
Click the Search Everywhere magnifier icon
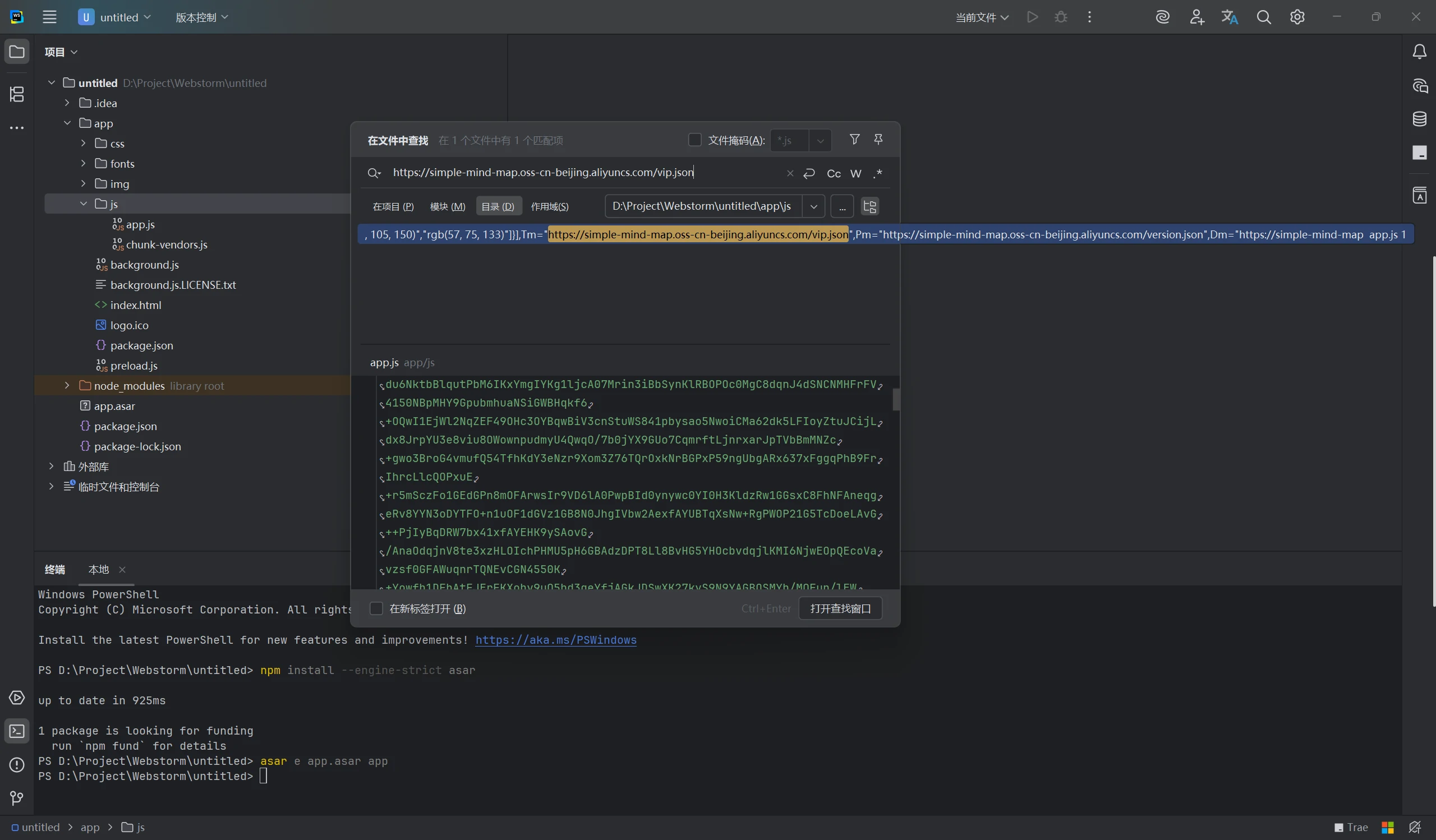pyautogui.click(x=1263, y=17)
